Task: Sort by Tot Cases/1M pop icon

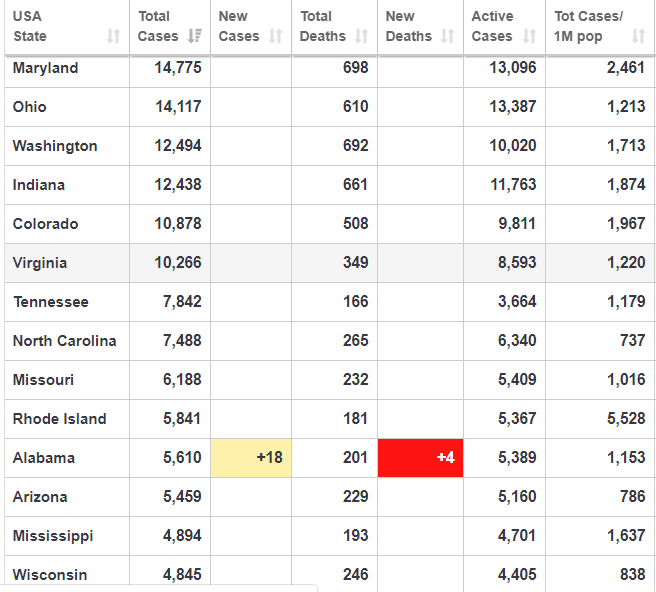Action: [639, 36]
